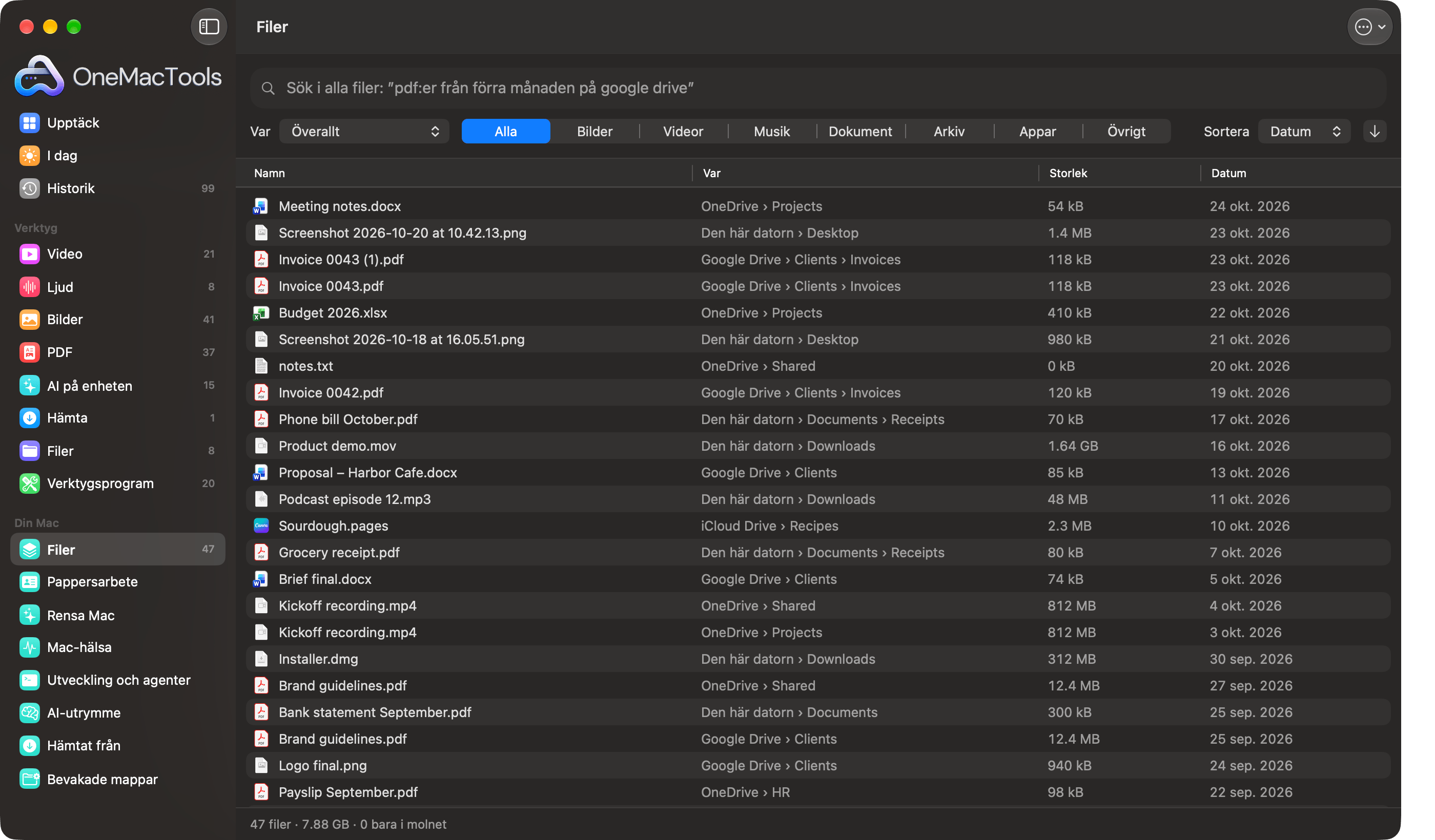The width and height of the screenshot is (1435, 840).
Task: Open Pappersarbete in sidebar
Action: 117,582
